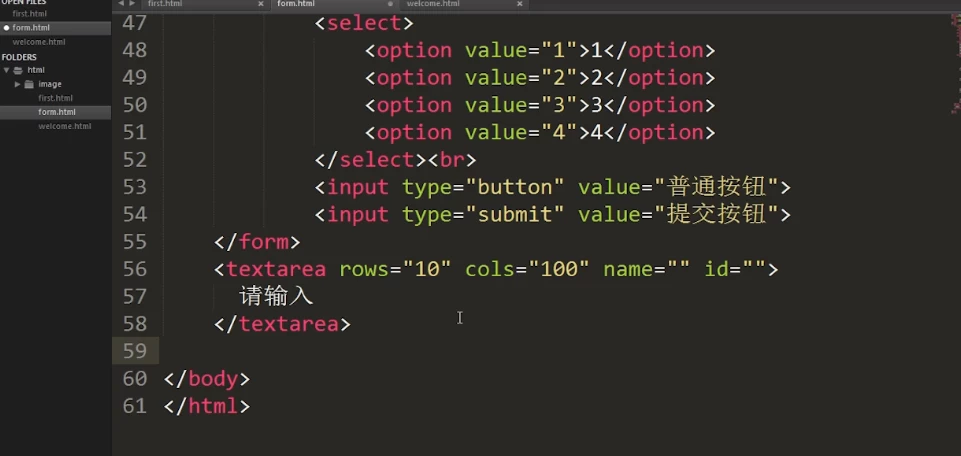Click the tab scroll left arrow
Image resolution: width=961 pixels, height=456 pixels.
[x=120, y=4]
